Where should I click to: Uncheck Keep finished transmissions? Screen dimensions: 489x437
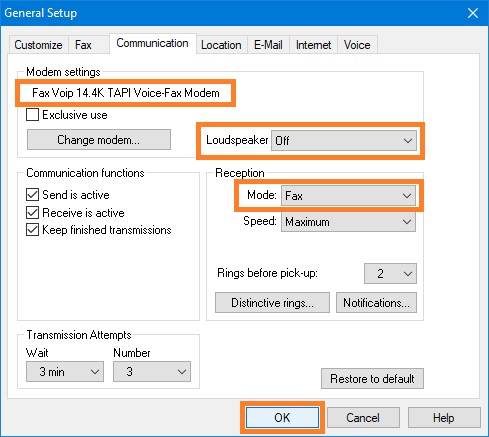32,230
